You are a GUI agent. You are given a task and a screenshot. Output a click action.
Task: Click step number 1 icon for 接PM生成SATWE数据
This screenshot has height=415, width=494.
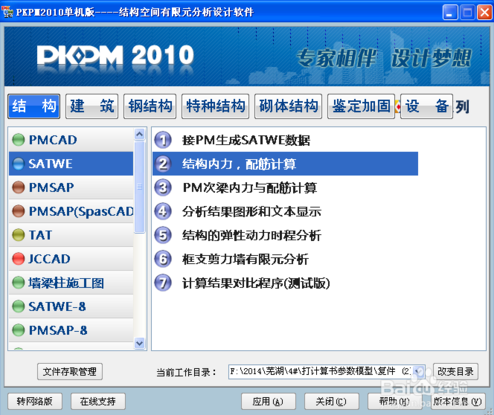[163, 140]
